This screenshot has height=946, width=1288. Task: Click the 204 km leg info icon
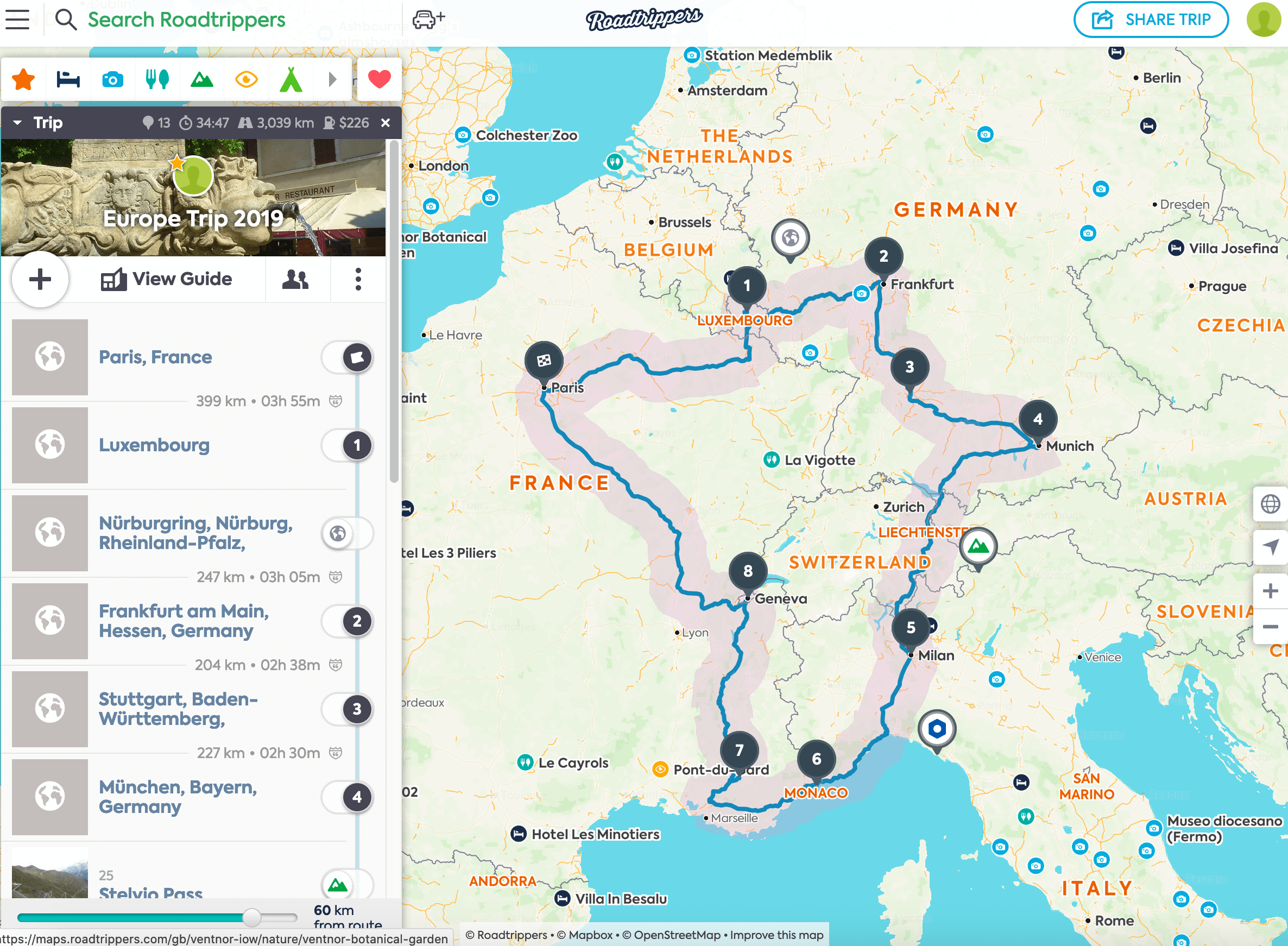(336, 665)
